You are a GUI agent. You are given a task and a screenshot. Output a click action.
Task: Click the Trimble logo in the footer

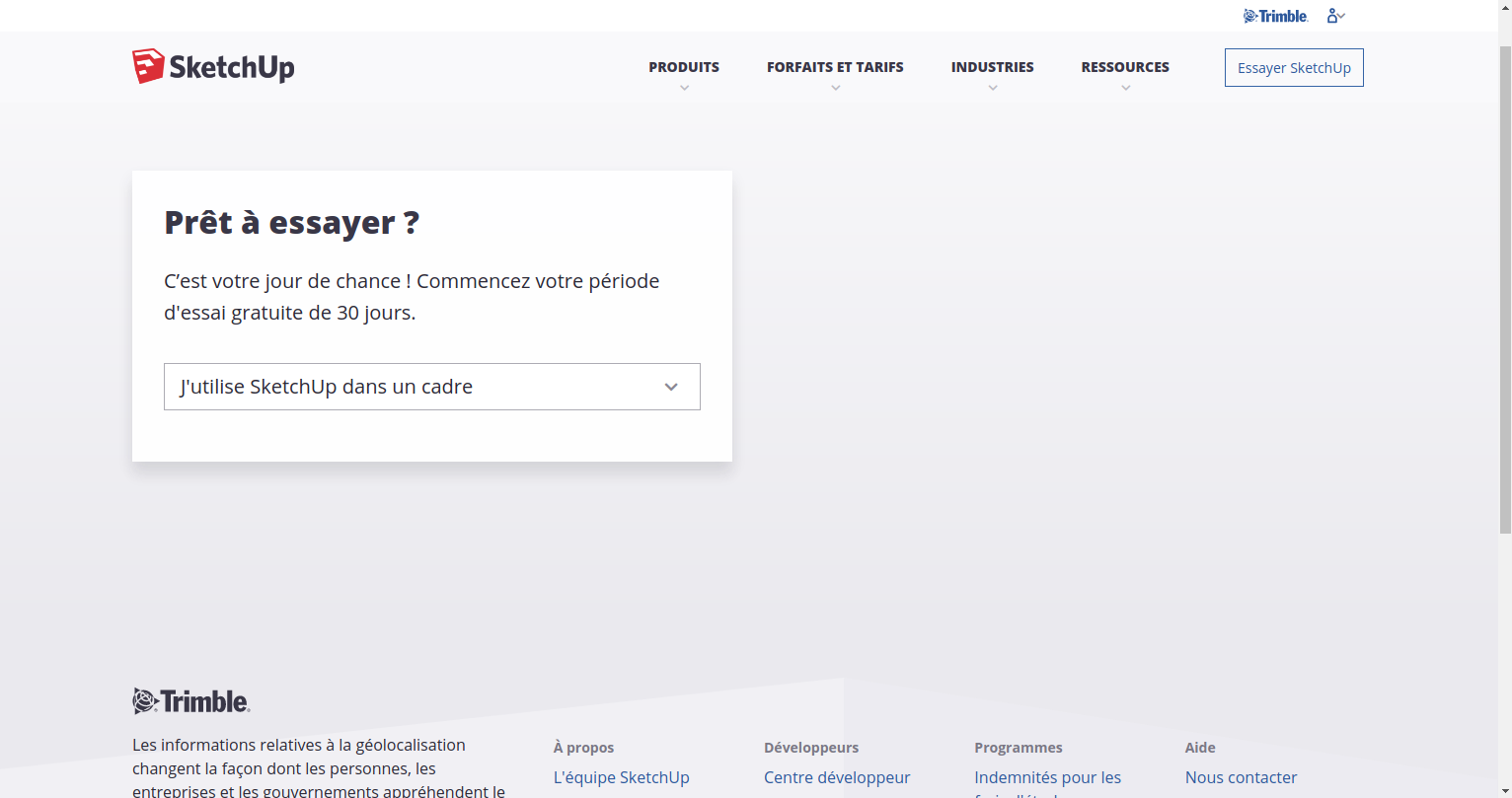point(191,701)
